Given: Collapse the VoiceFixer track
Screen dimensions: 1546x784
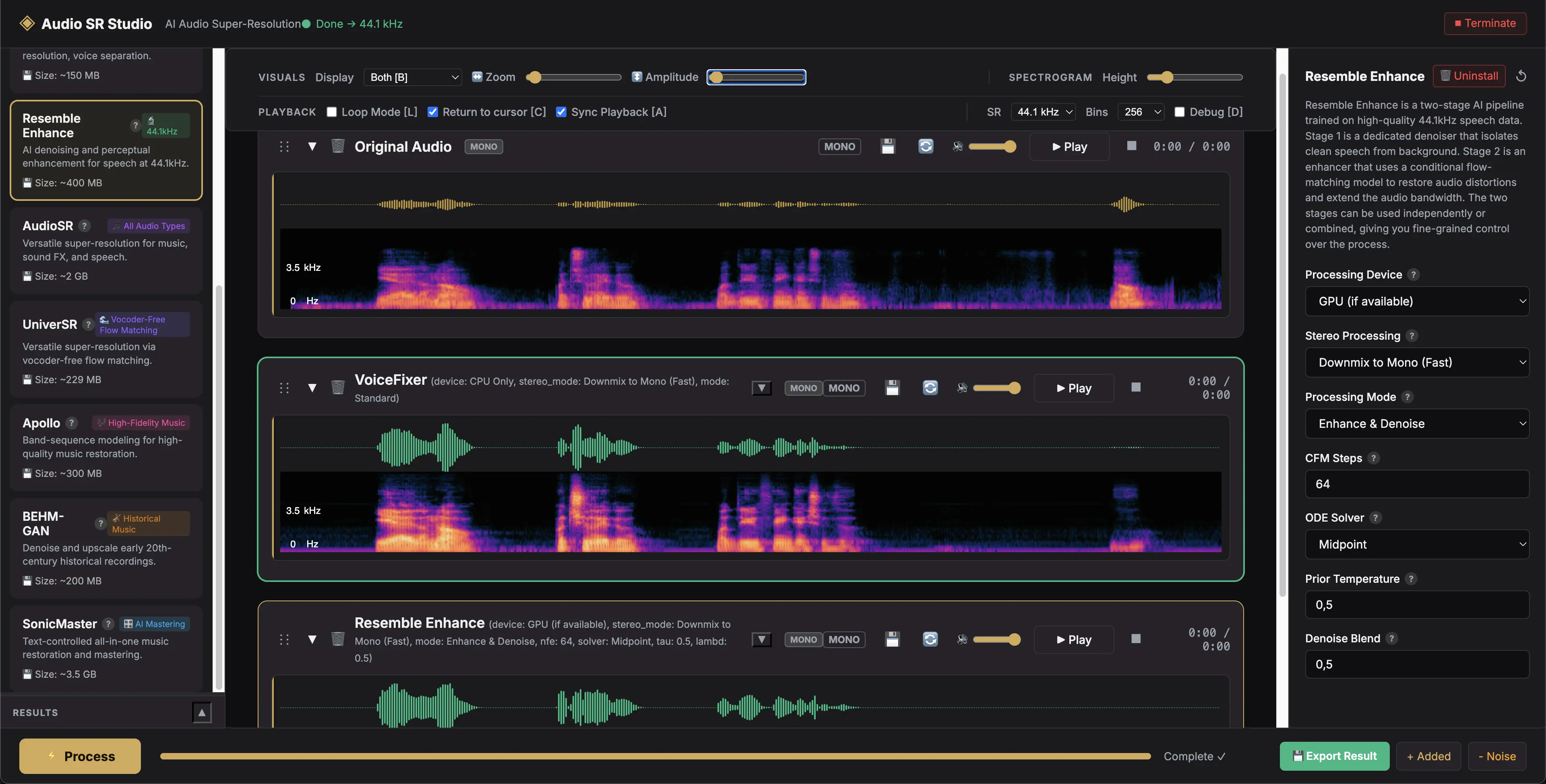Looking at the screenshot, I should [312, 388].
